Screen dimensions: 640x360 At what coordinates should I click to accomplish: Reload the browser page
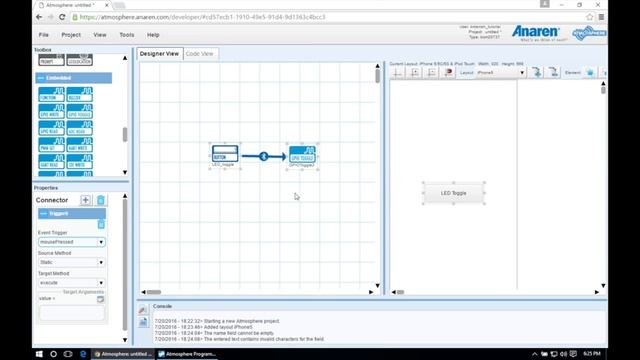point(62,17)
